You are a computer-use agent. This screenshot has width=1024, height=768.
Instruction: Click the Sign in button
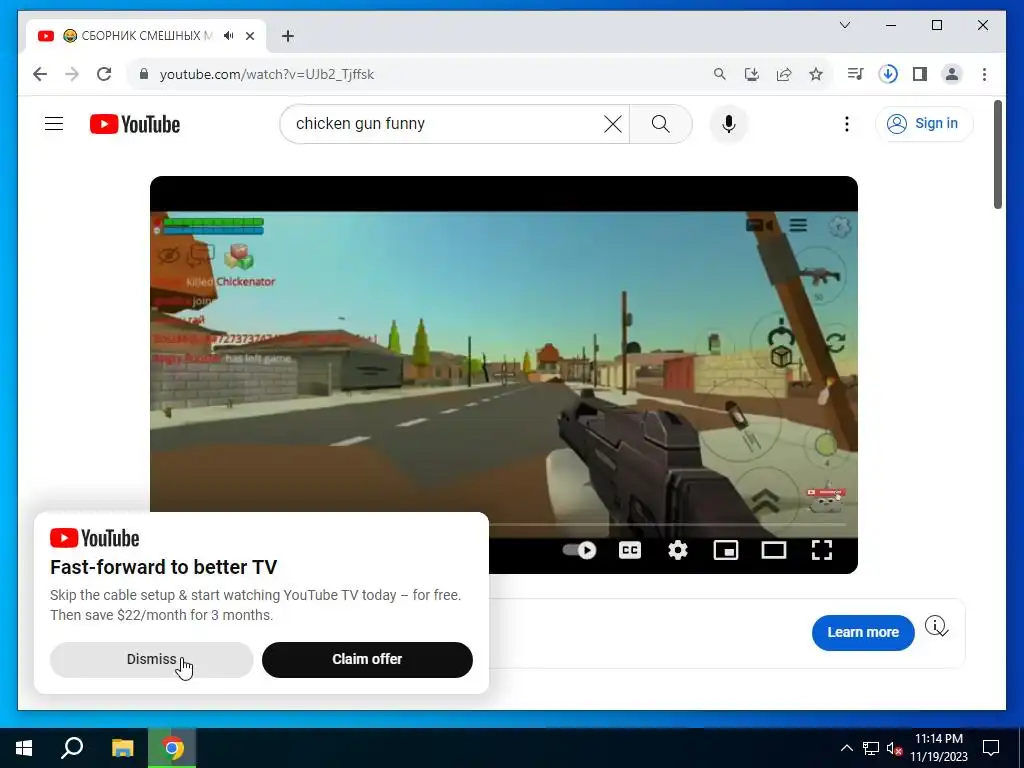click(x=924, y=123)
